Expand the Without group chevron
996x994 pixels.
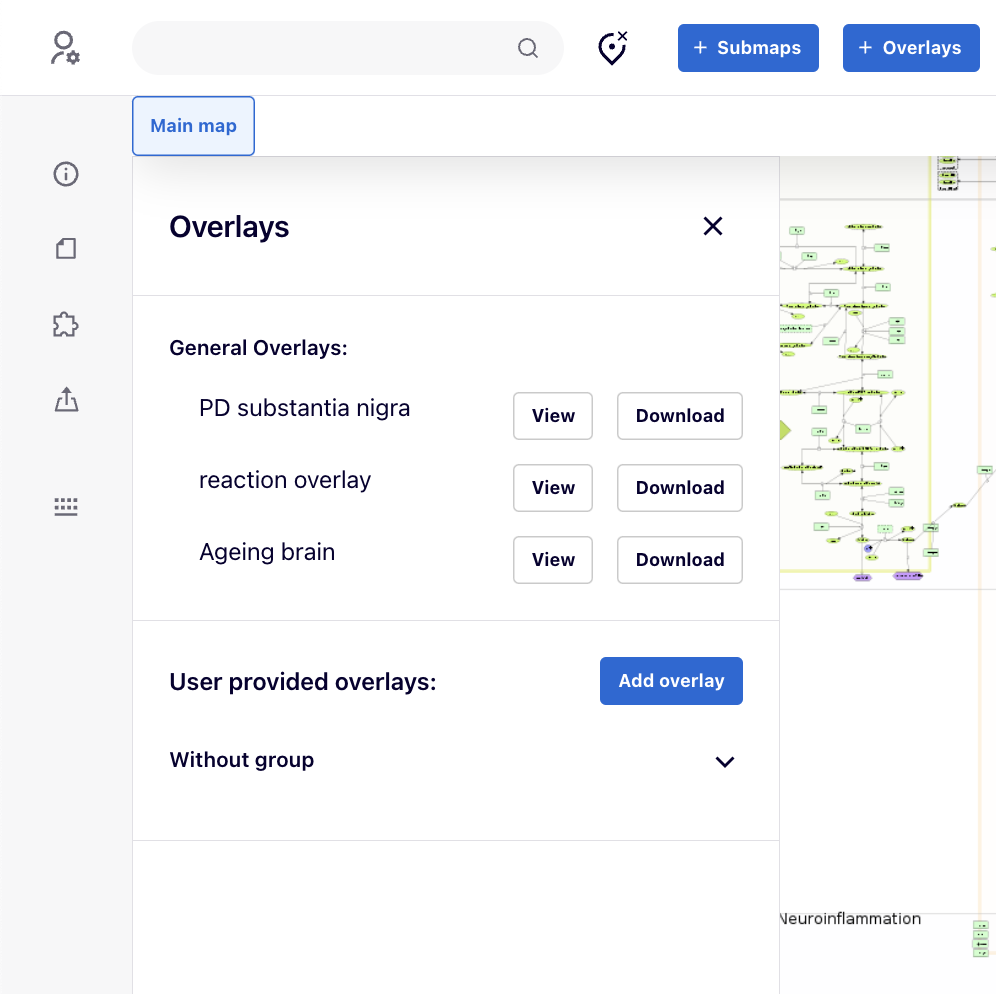click(x=725, y=762)
